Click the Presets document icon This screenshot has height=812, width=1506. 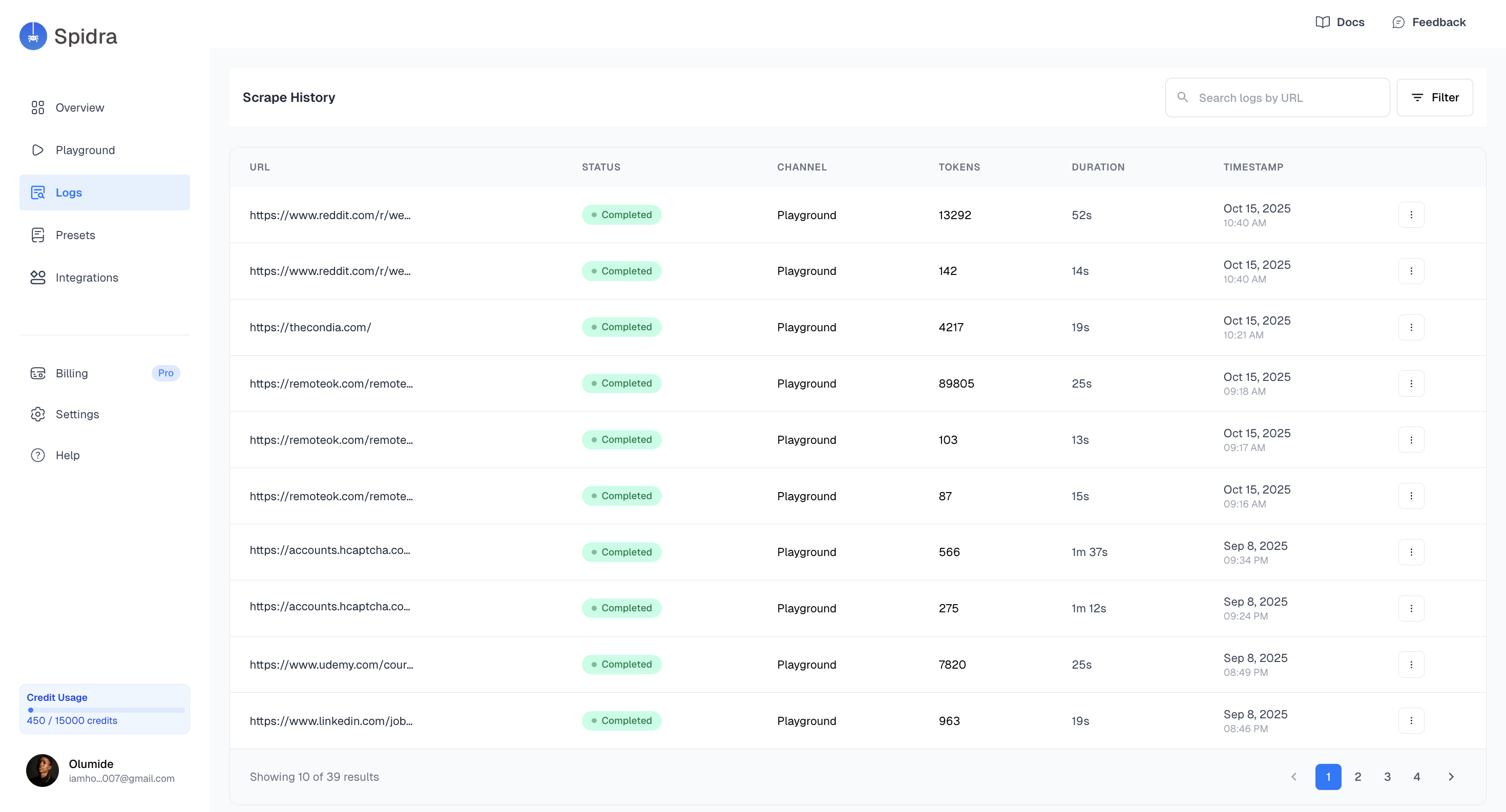[37, 235]
